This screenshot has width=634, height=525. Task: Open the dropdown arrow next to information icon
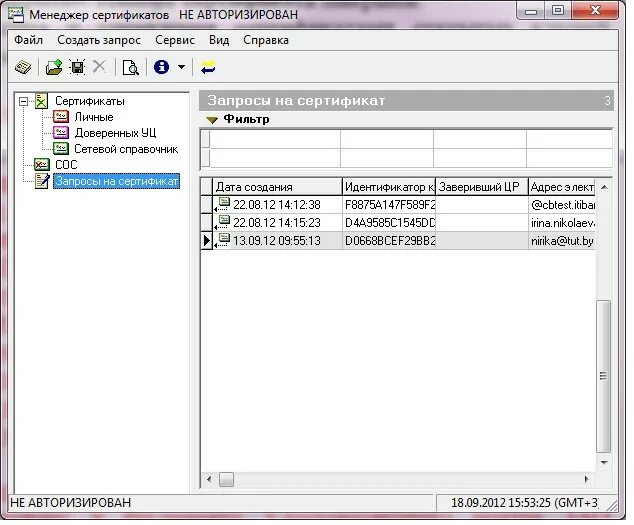coord(182,67)
